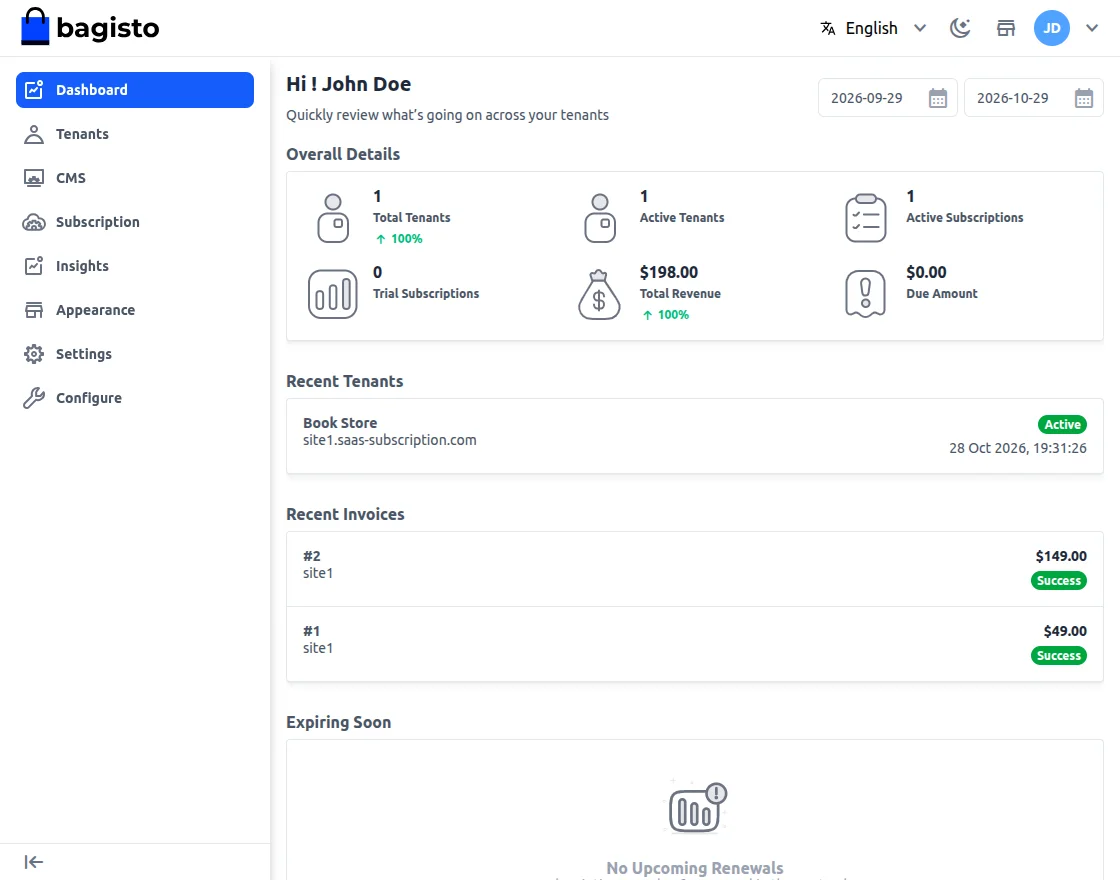Open the CMS sidebar menu

(135, 178)
